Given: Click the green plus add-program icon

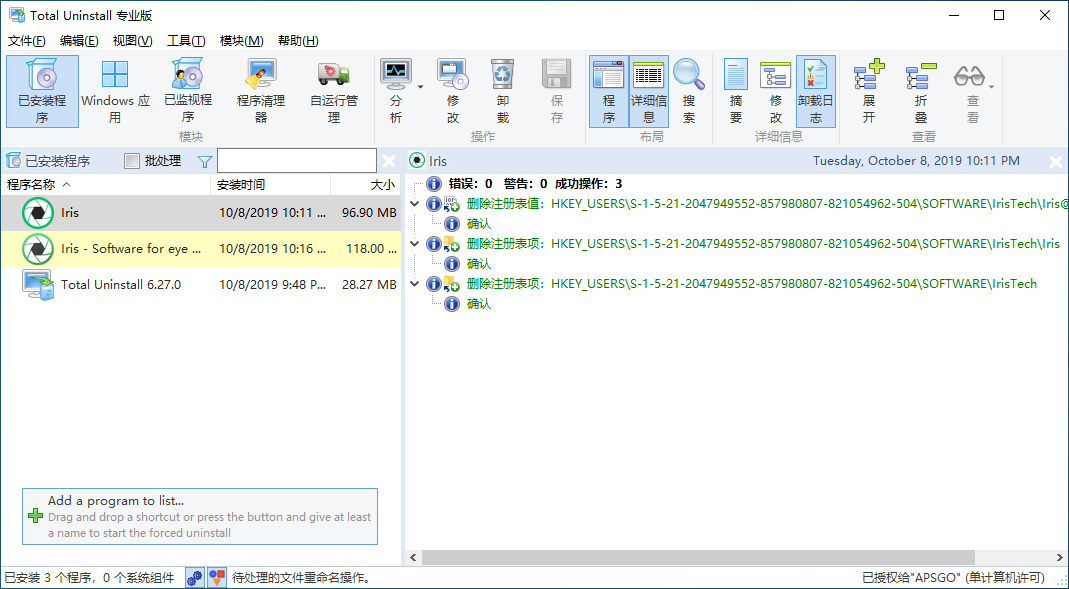Looking at the screenshot, I should point(35,516).
